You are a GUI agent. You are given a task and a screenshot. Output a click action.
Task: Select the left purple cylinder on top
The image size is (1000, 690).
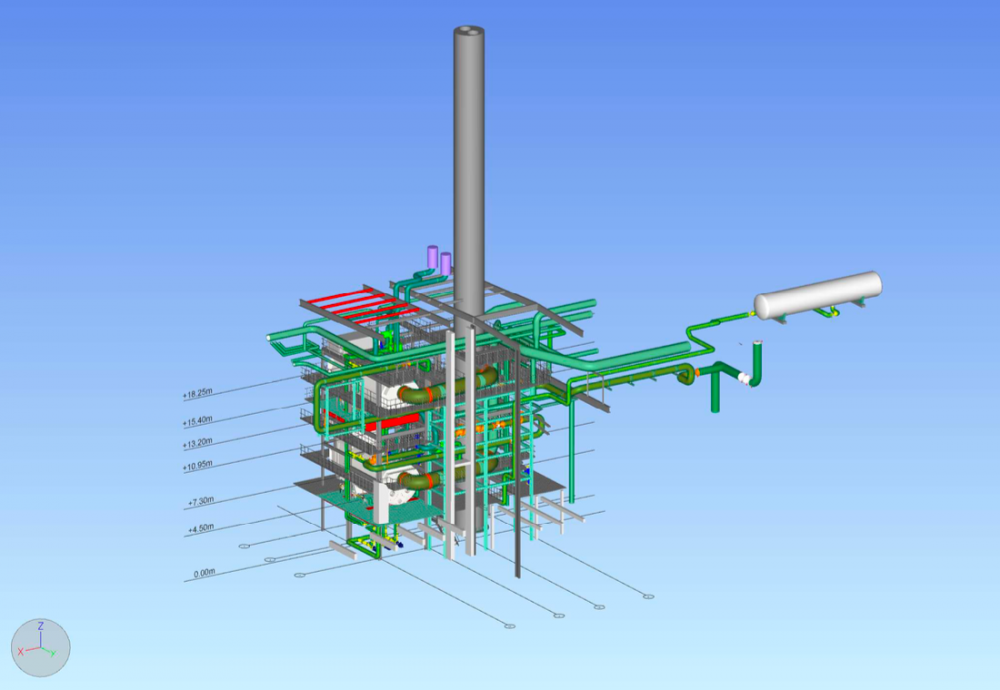pyautogui.click(x=432, y=258)
